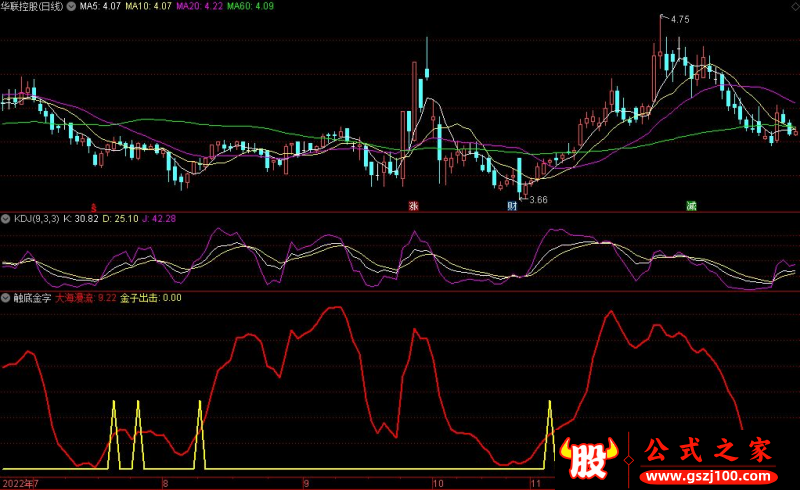Expand the 触底金字 indicator menu arrow
800x490 pixels.
(x=6, y=298)
